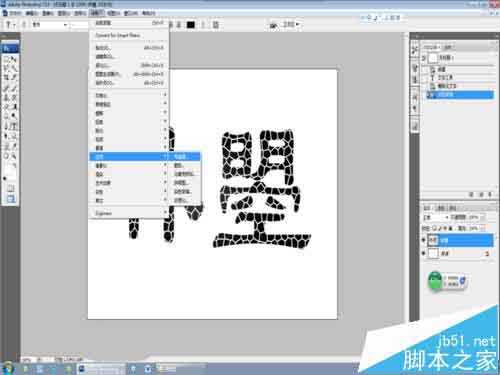Click the Background layer thumbnail
This screenshot has height=375, width=500.
433,253
